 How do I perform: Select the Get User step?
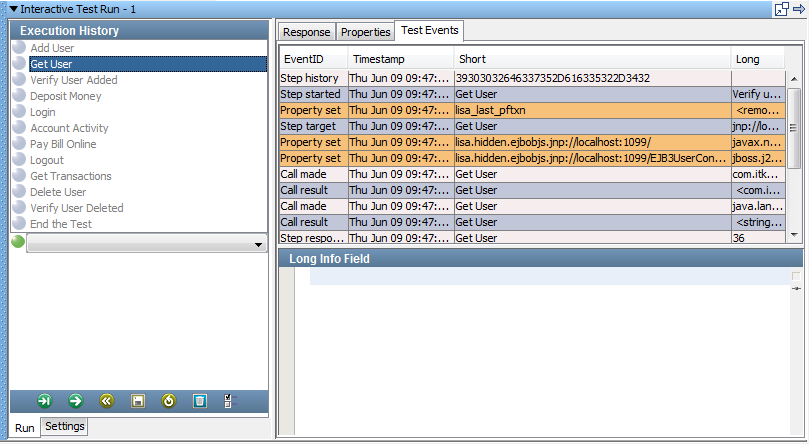tap(148, 64)
